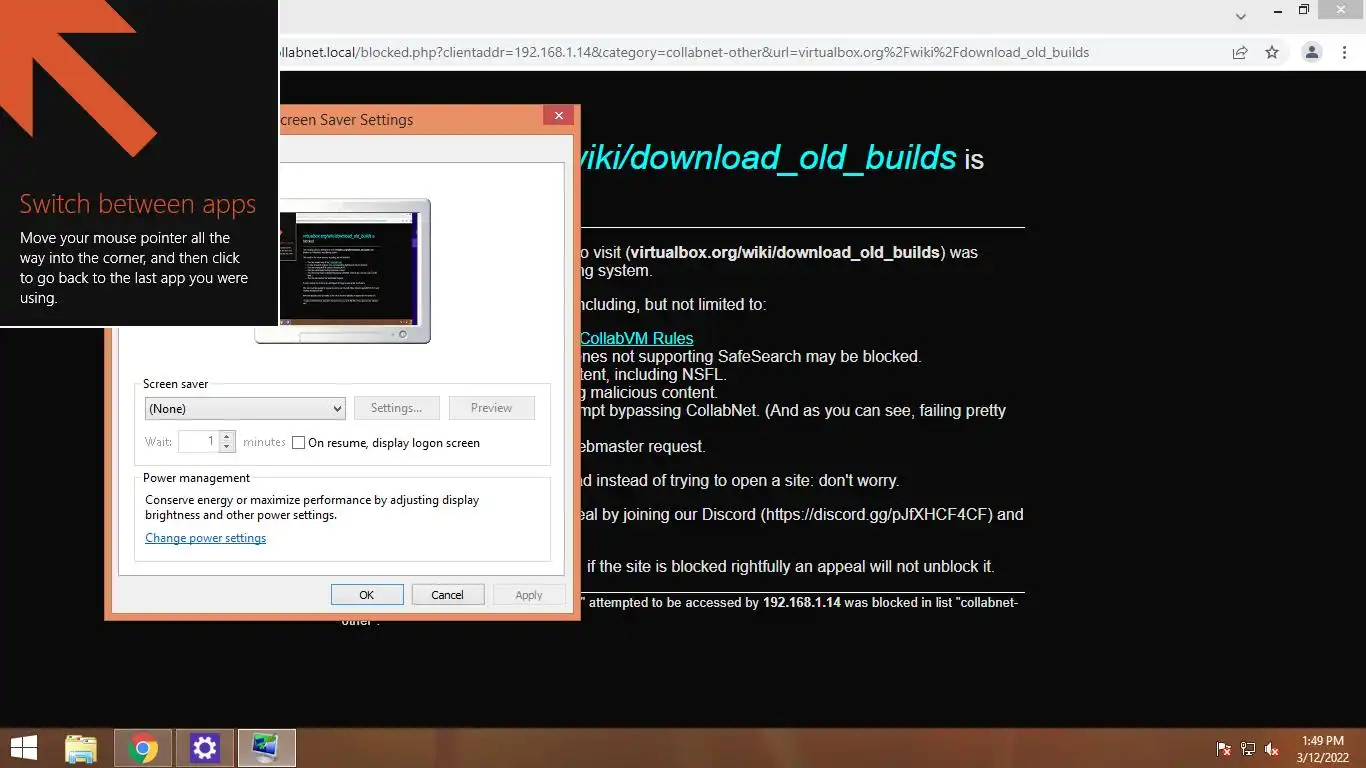Click the Discord invite URL text
Screen dimensions: 1366x768
pyautogui.click(x=875, y=515)
